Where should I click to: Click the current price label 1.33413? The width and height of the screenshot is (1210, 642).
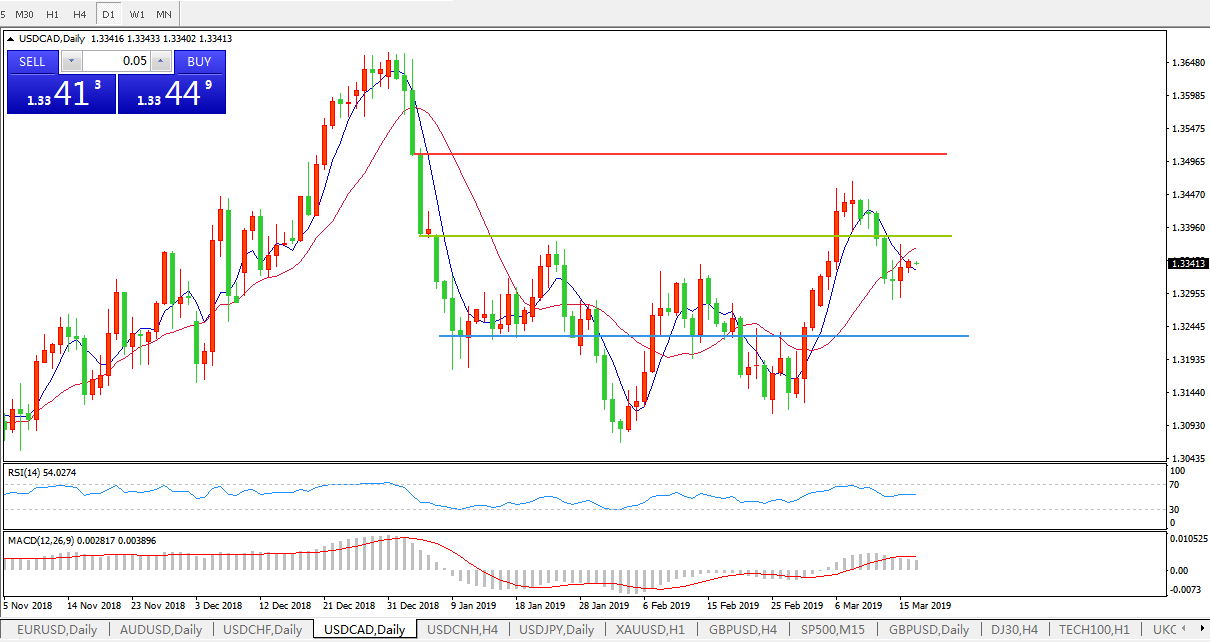tap(1187, 264)
